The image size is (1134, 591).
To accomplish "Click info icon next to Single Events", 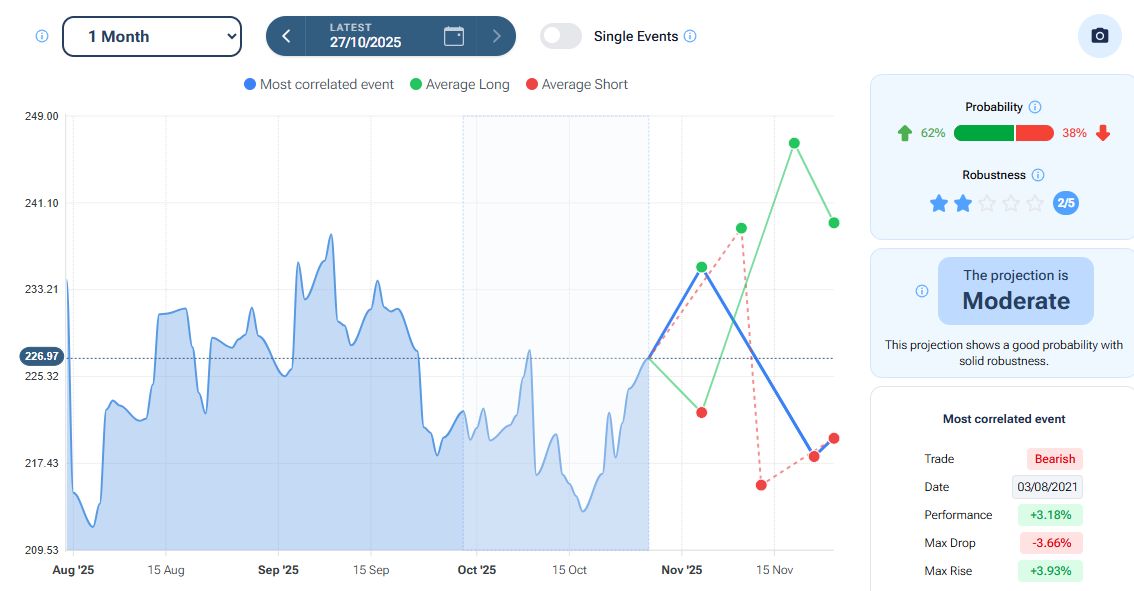I will point(690,36).
